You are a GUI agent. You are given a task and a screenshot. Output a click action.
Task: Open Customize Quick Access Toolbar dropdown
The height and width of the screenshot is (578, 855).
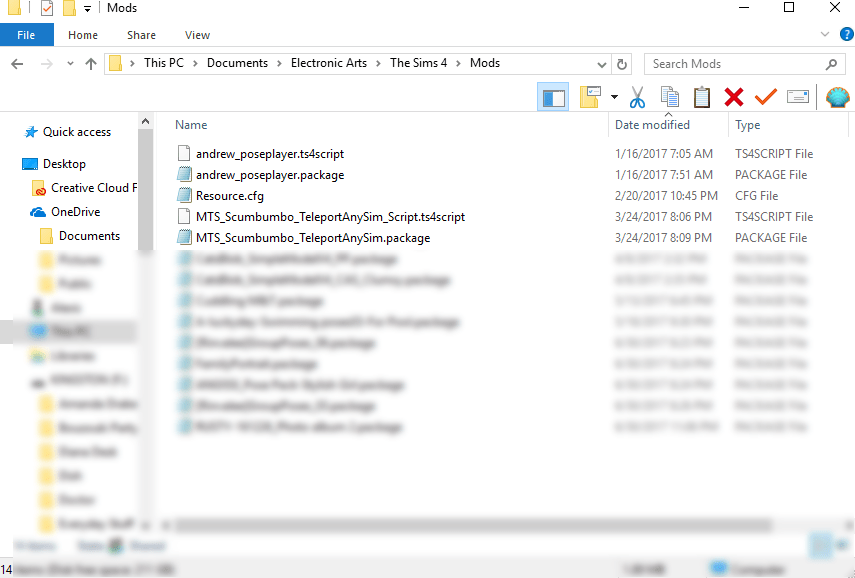(x=87, y=8)
